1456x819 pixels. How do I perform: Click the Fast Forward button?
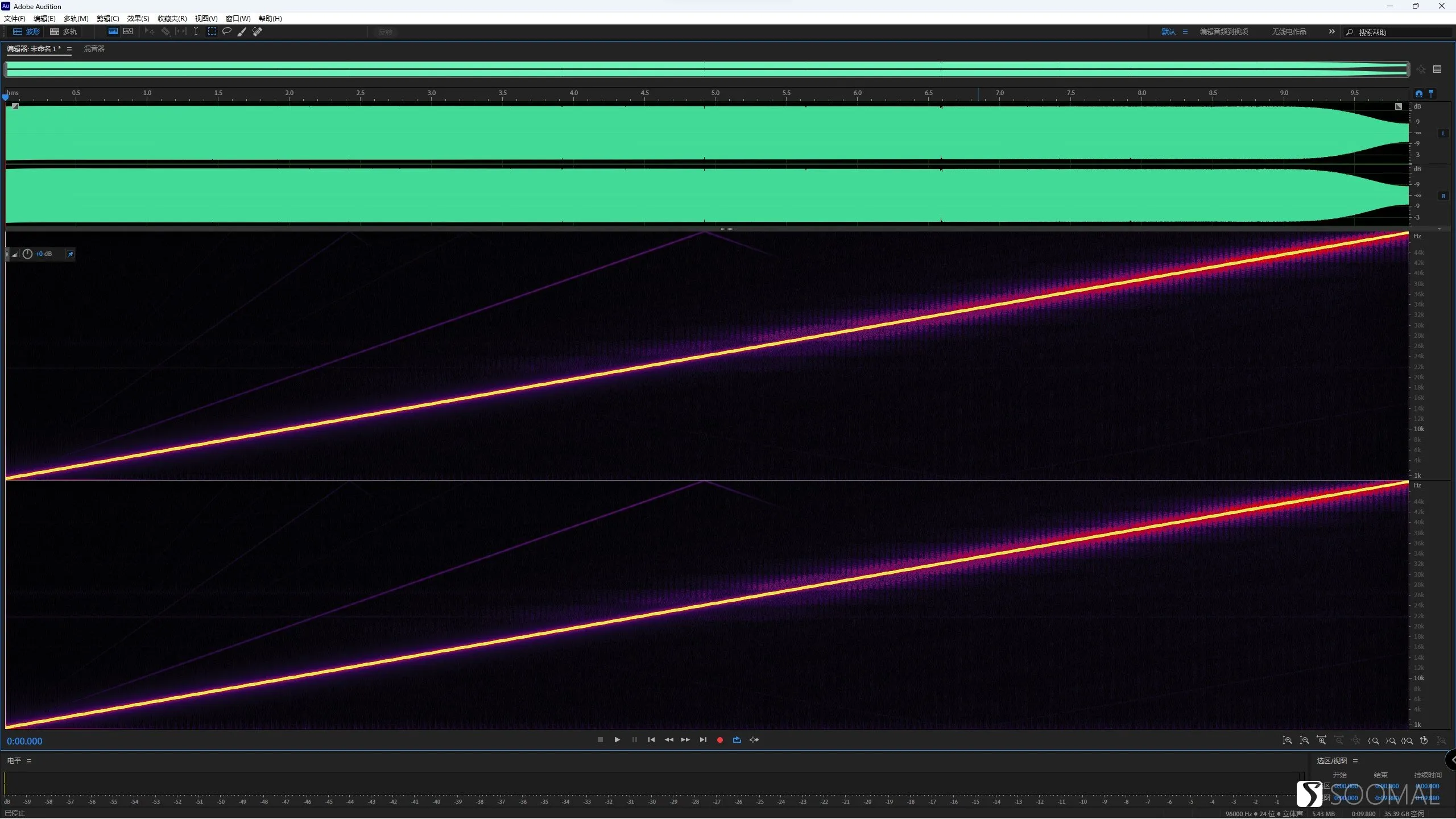coord(685,740)
